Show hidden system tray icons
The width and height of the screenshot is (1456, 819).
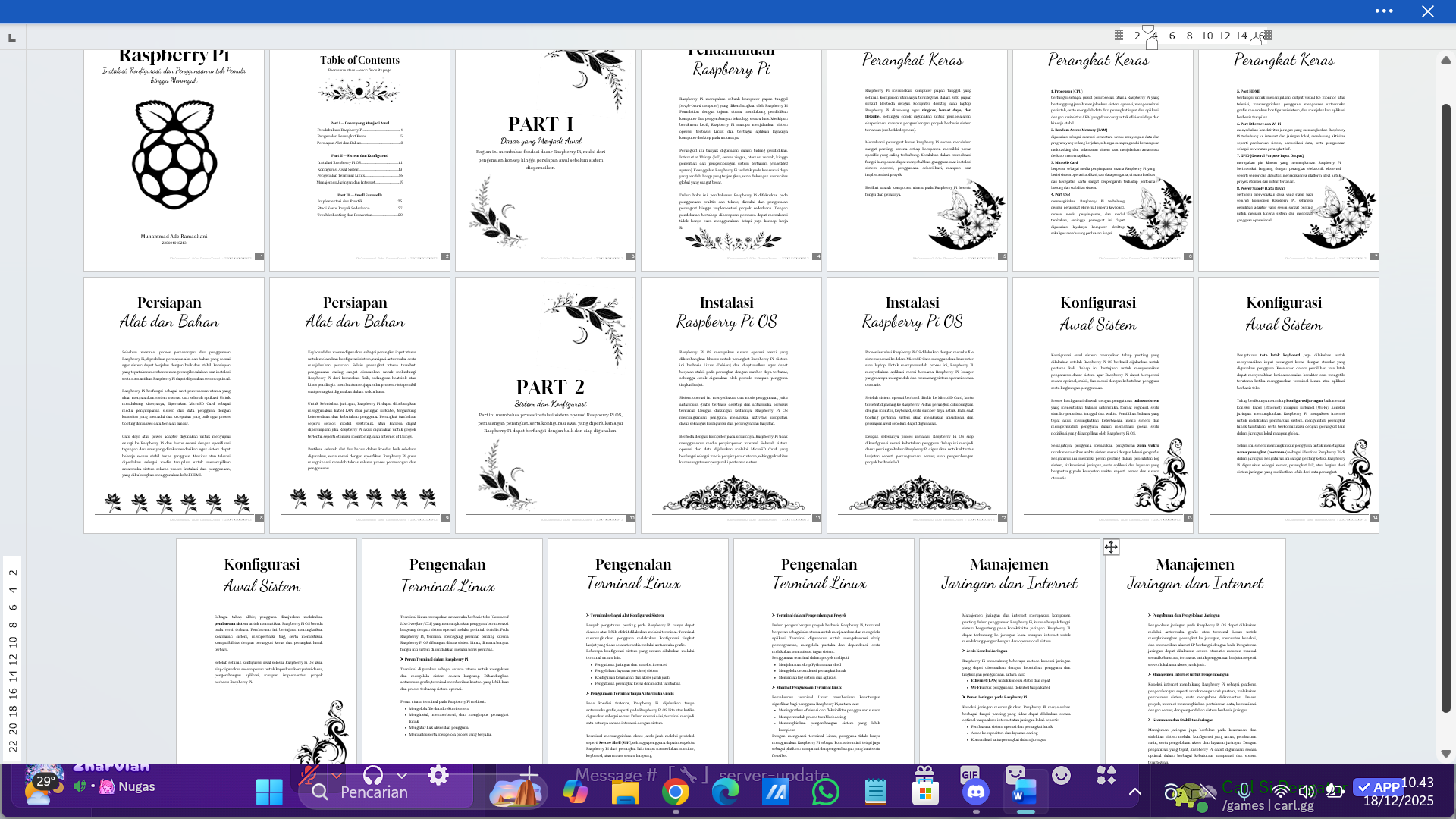click(1135, 792)
